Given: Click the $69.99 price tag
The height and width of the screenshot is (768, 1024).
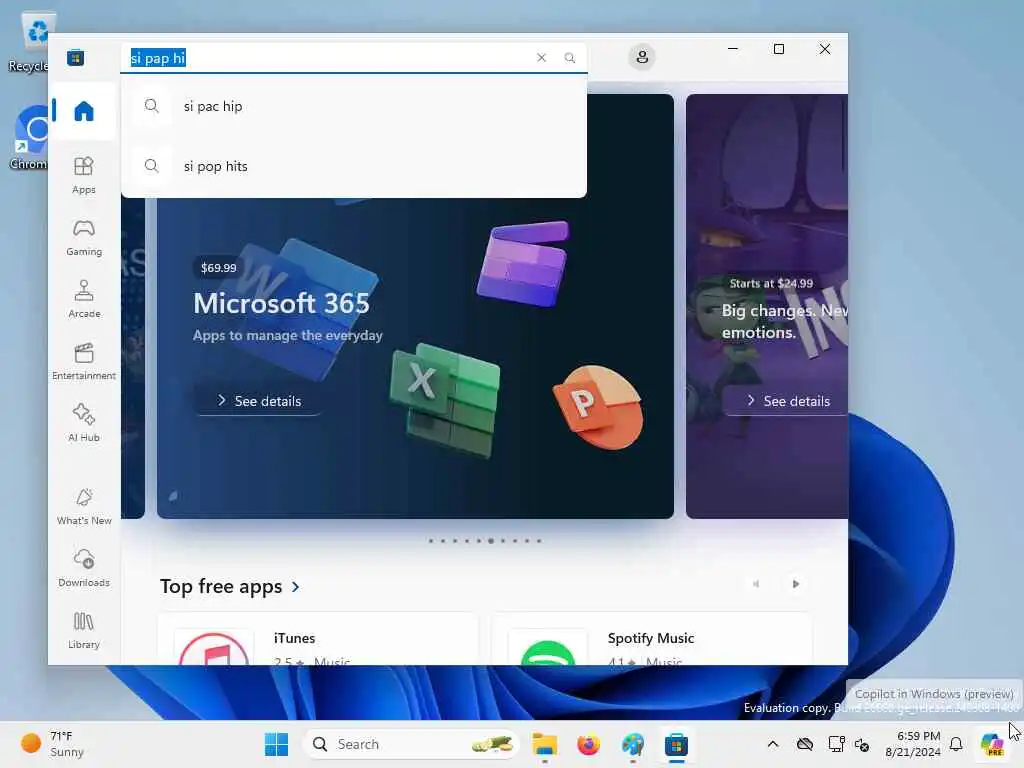Looking at the screenshot, I should coord(218,268).
